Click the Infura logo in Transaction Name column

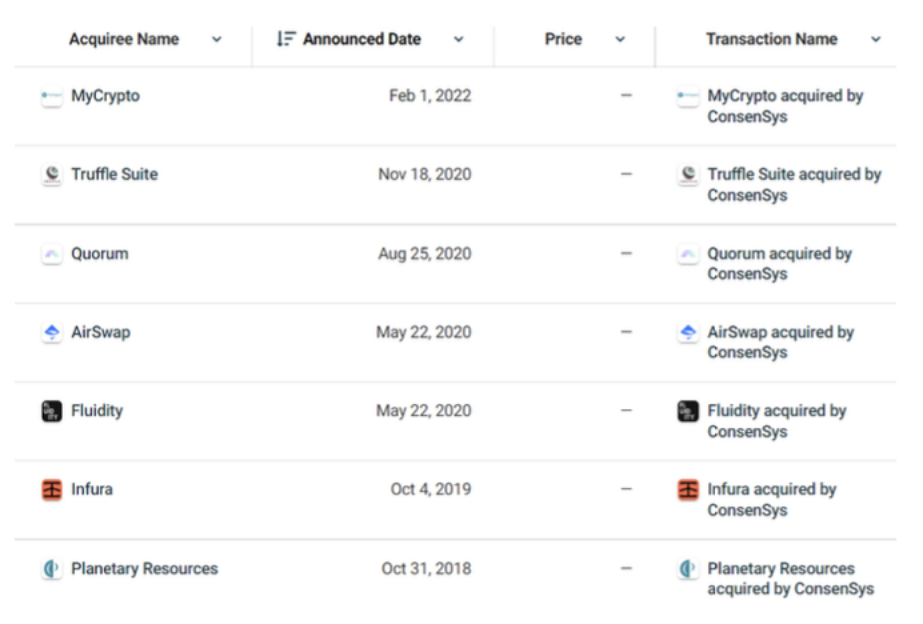point(688,490)
